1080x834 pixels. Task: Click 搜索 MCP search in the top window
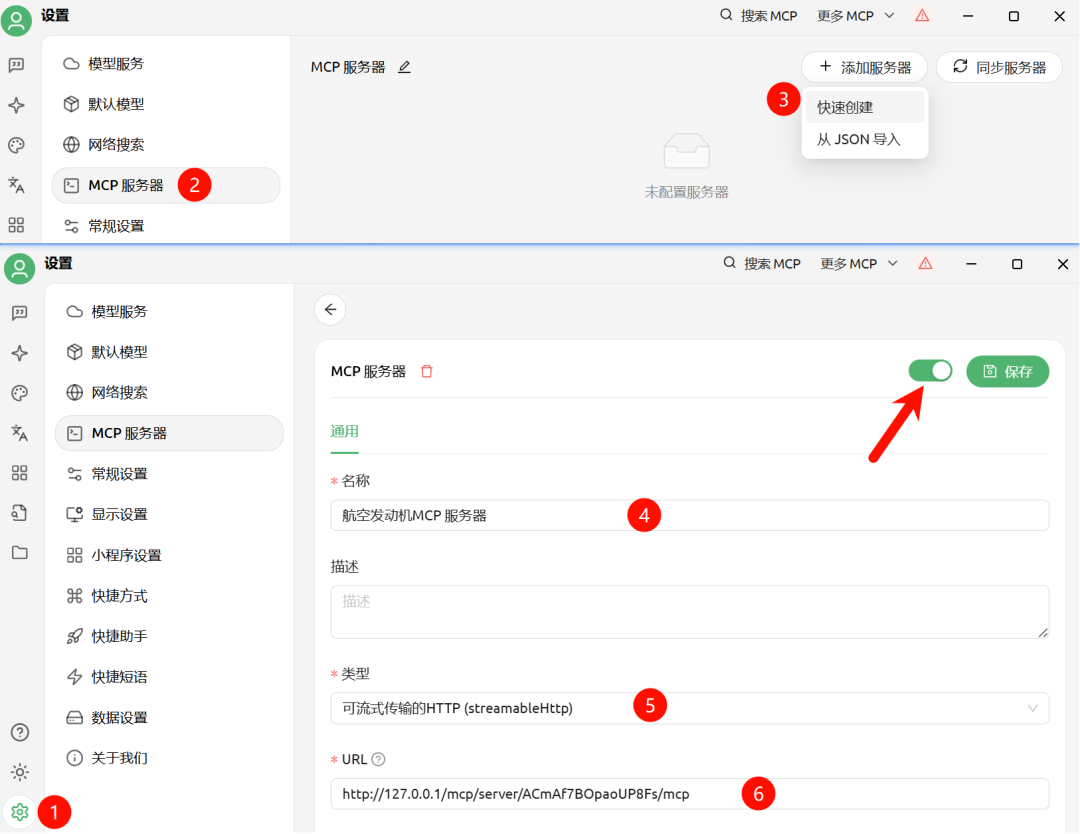coord(758,16)
